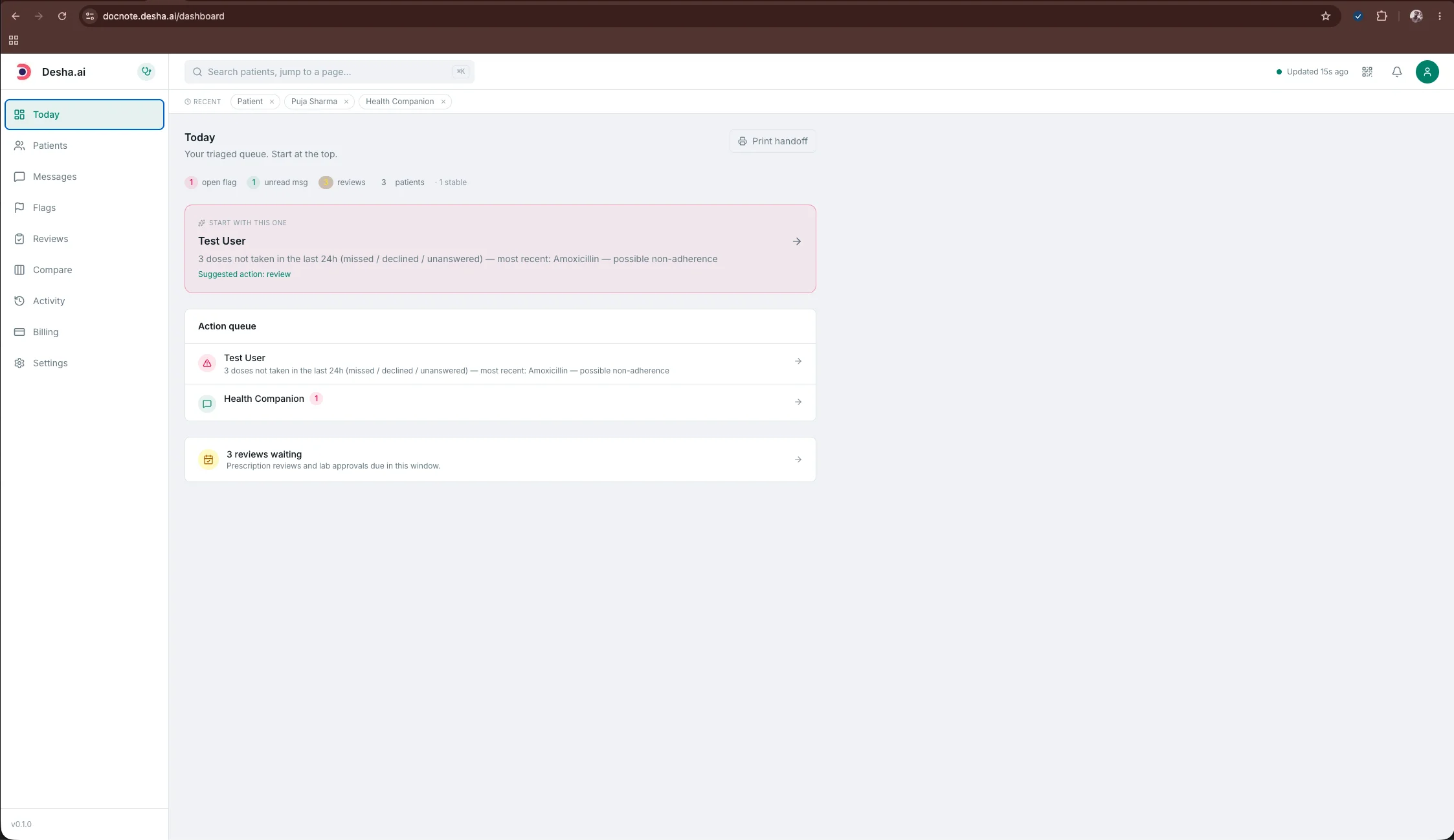
Task: Click the Settings gear icon
Action: coord(19,363)
